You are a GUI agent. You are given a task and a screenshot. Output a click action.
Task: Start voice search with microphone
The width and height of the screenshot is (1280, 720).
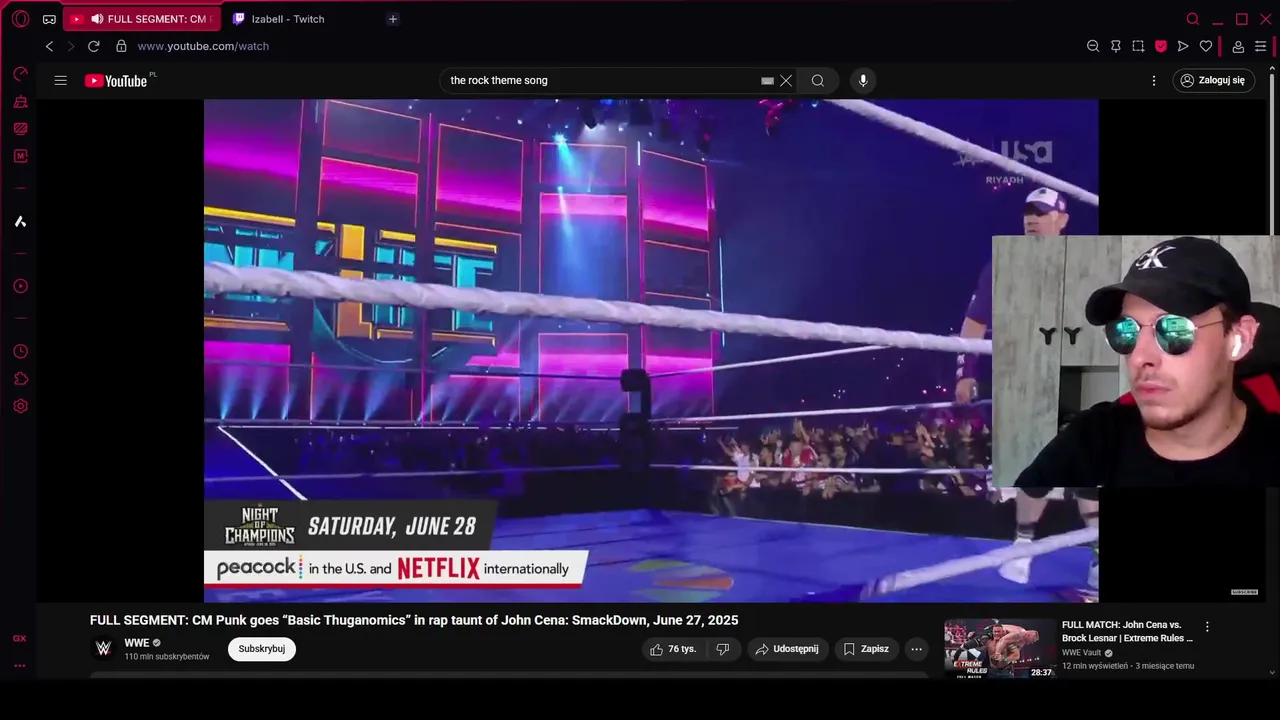[x=863, y=80]
